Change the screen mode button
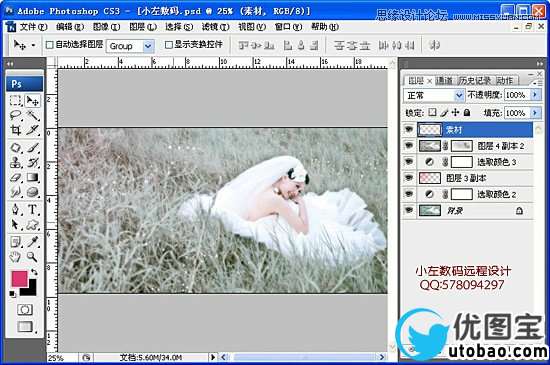The width and height of the screenshot is (550, 365). click(25, 327)
